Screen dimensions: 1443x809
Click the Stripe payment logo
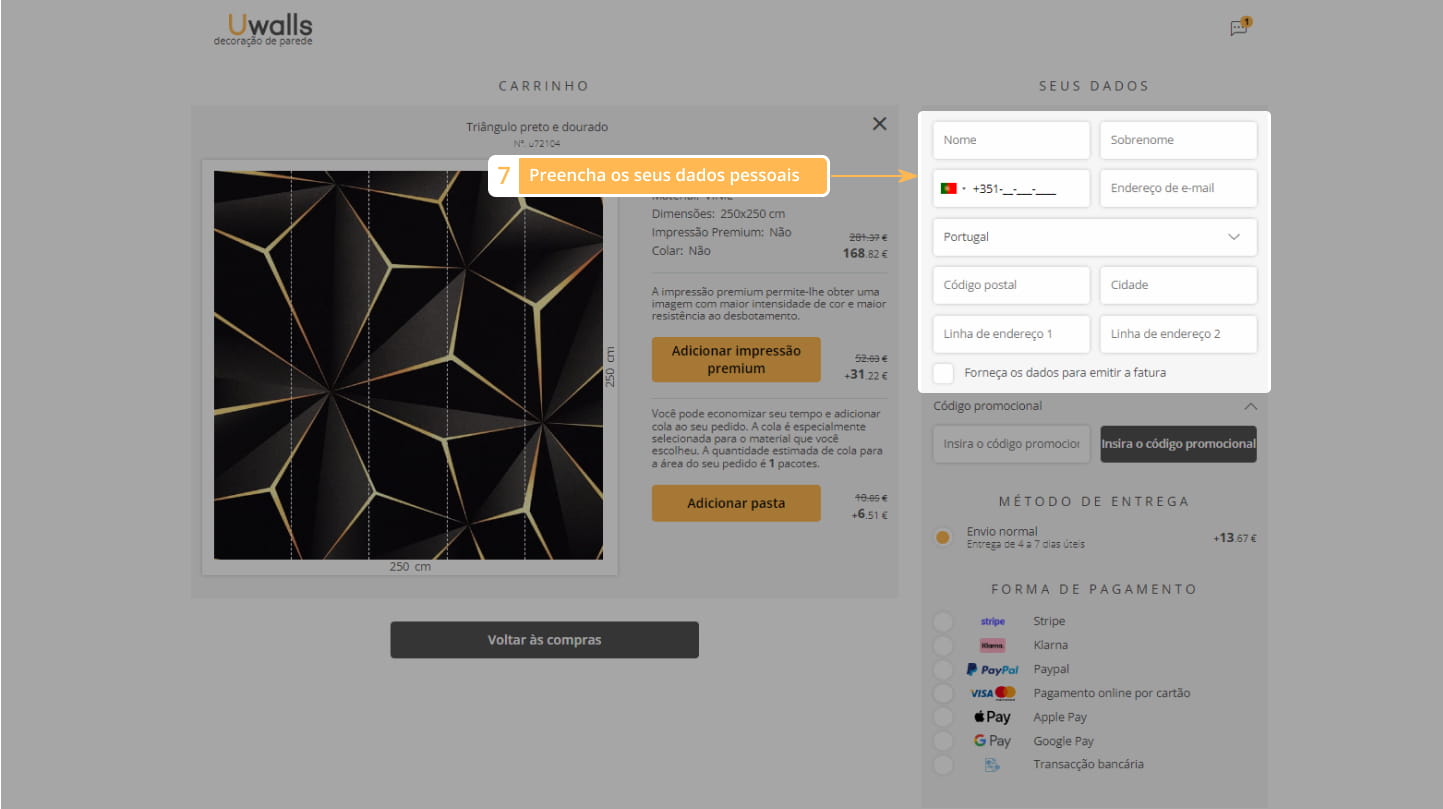992,622
